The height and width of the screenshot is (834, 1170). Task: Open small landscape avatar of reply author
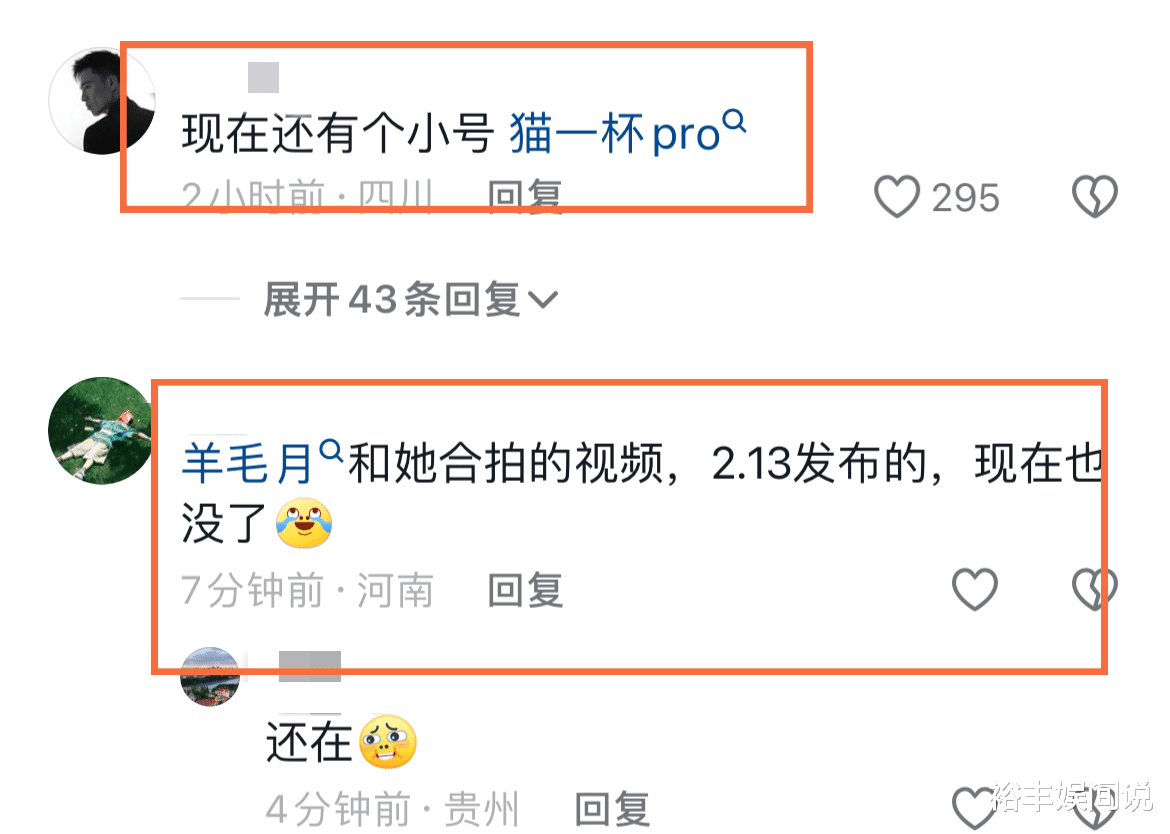[x=210, y=676]
